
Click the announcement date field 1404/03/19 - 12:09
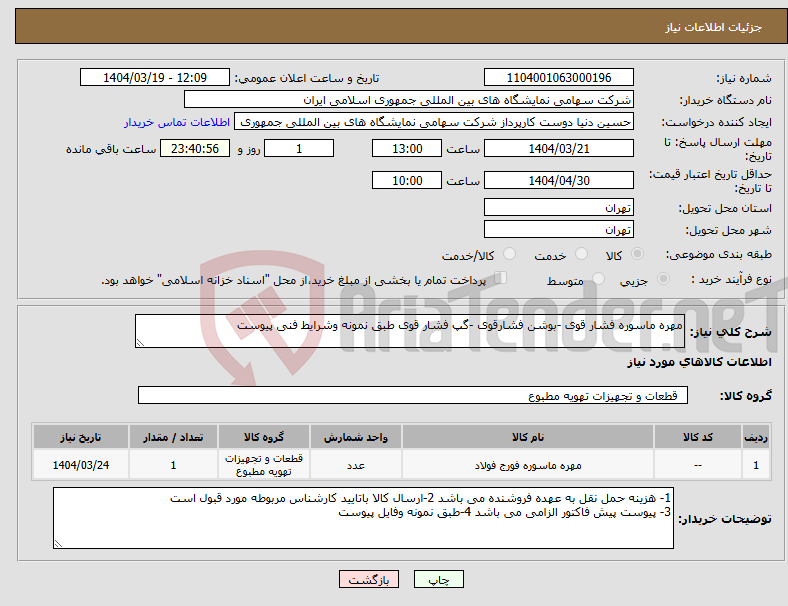(155, 77)
